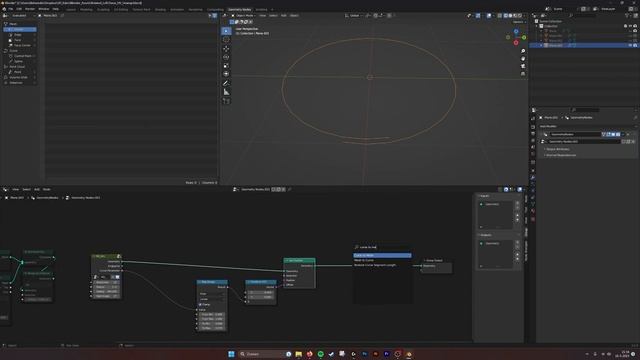640x360 pixels.
Task: Click the Windows Start button
Action: (x=231, y=354)
